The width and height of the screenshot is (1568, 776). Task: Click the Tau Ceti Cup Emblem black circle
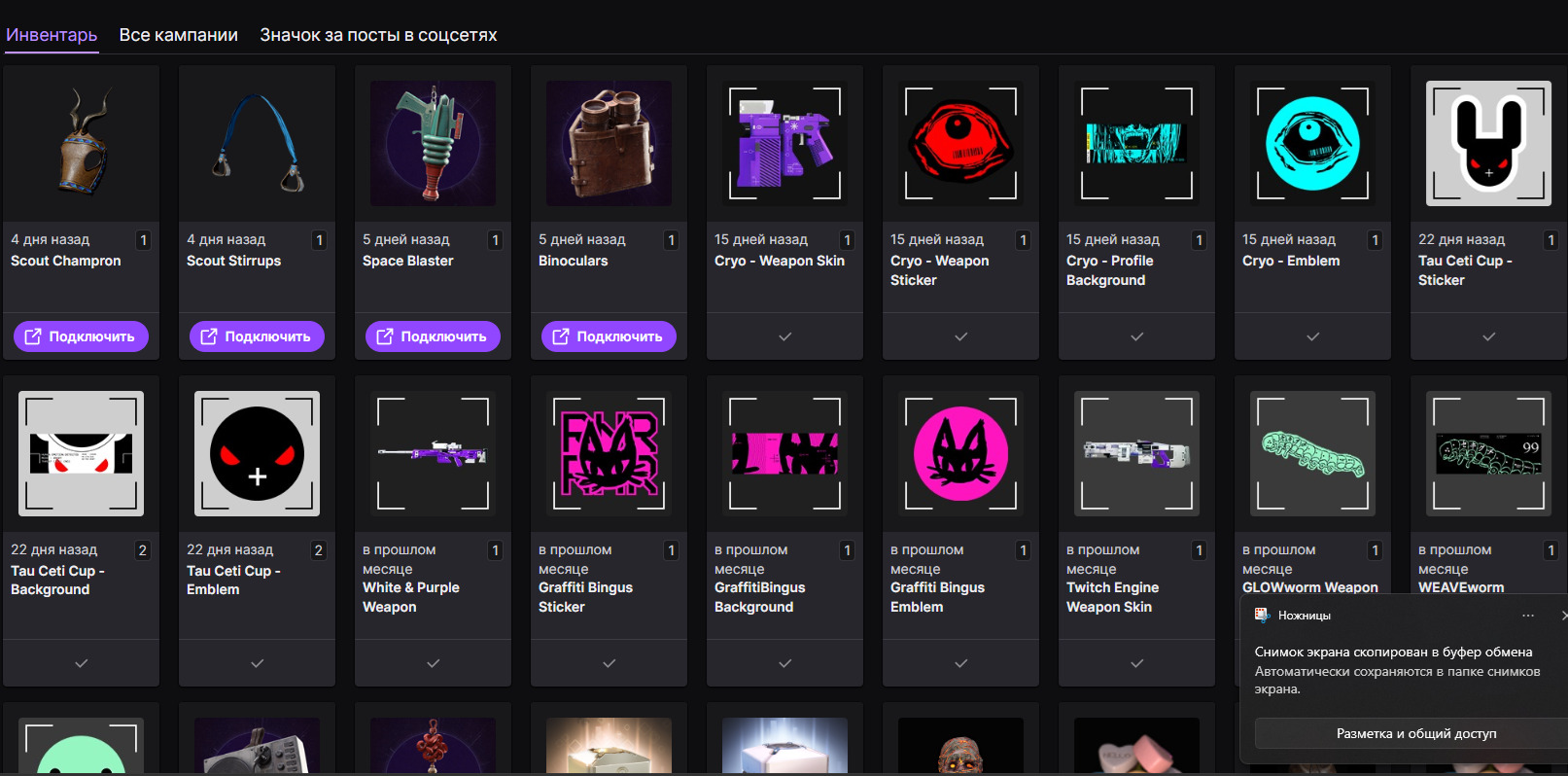(257, 454)
